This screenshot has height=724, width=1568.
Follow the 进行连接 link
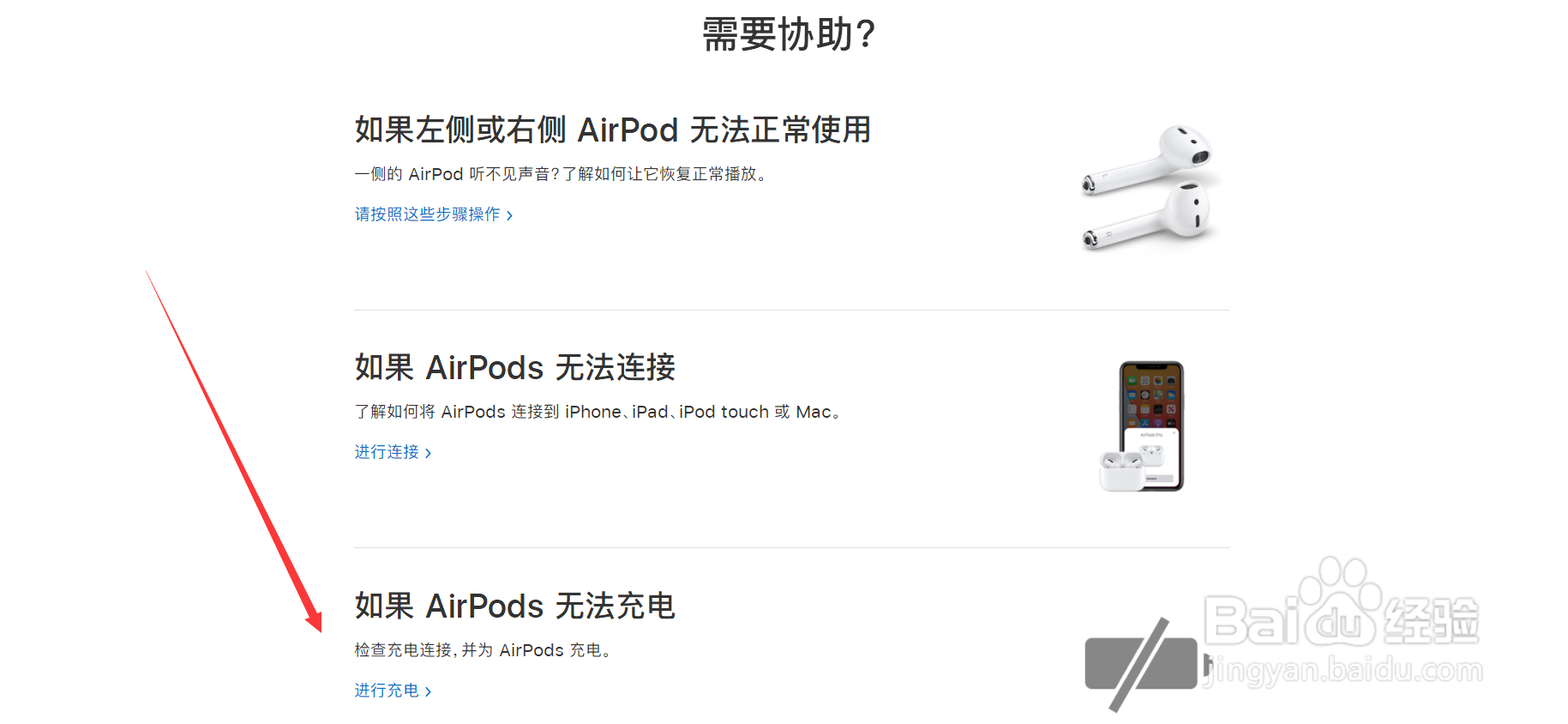pyautogui.click(x=387, y=452)
